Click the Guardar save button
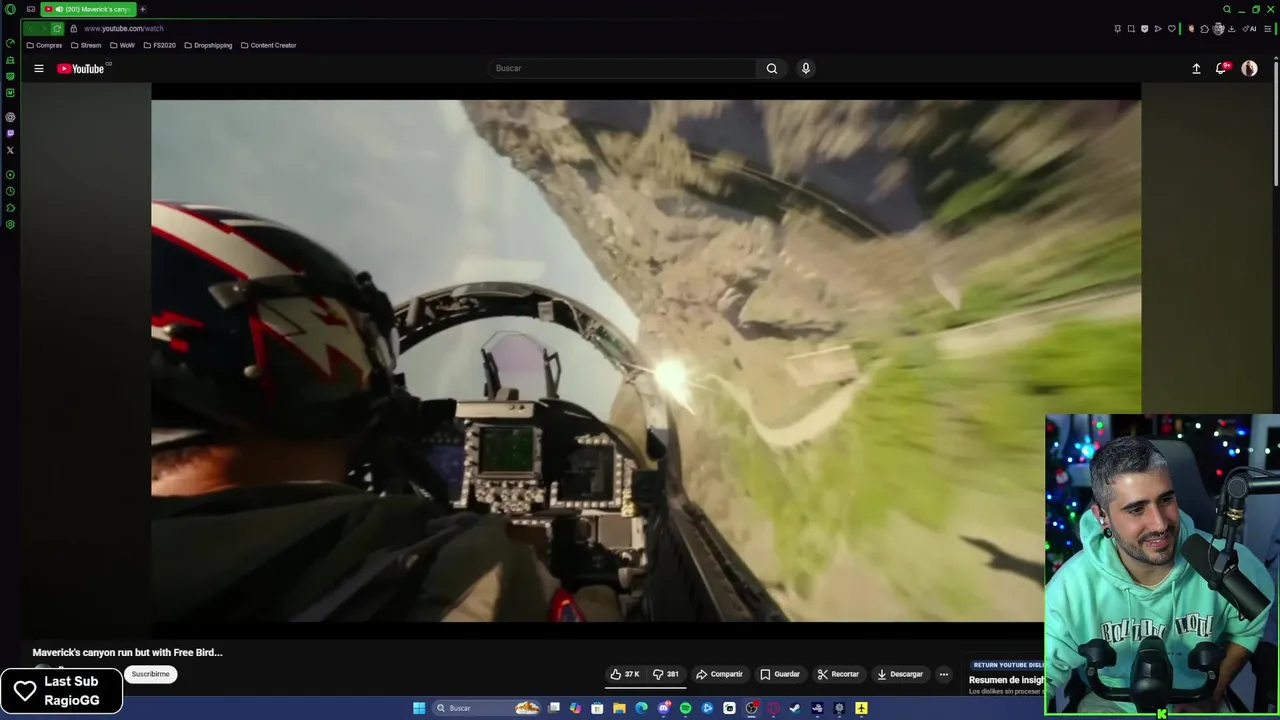 tap(780, 674)
